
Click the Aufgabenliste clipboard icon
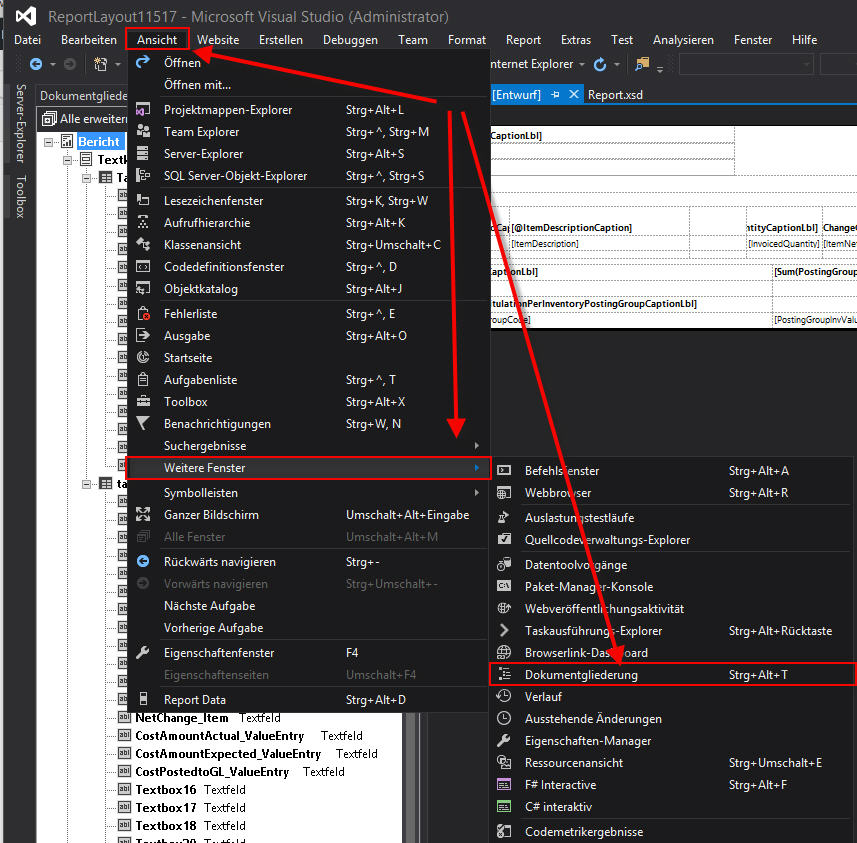[143, 379]
